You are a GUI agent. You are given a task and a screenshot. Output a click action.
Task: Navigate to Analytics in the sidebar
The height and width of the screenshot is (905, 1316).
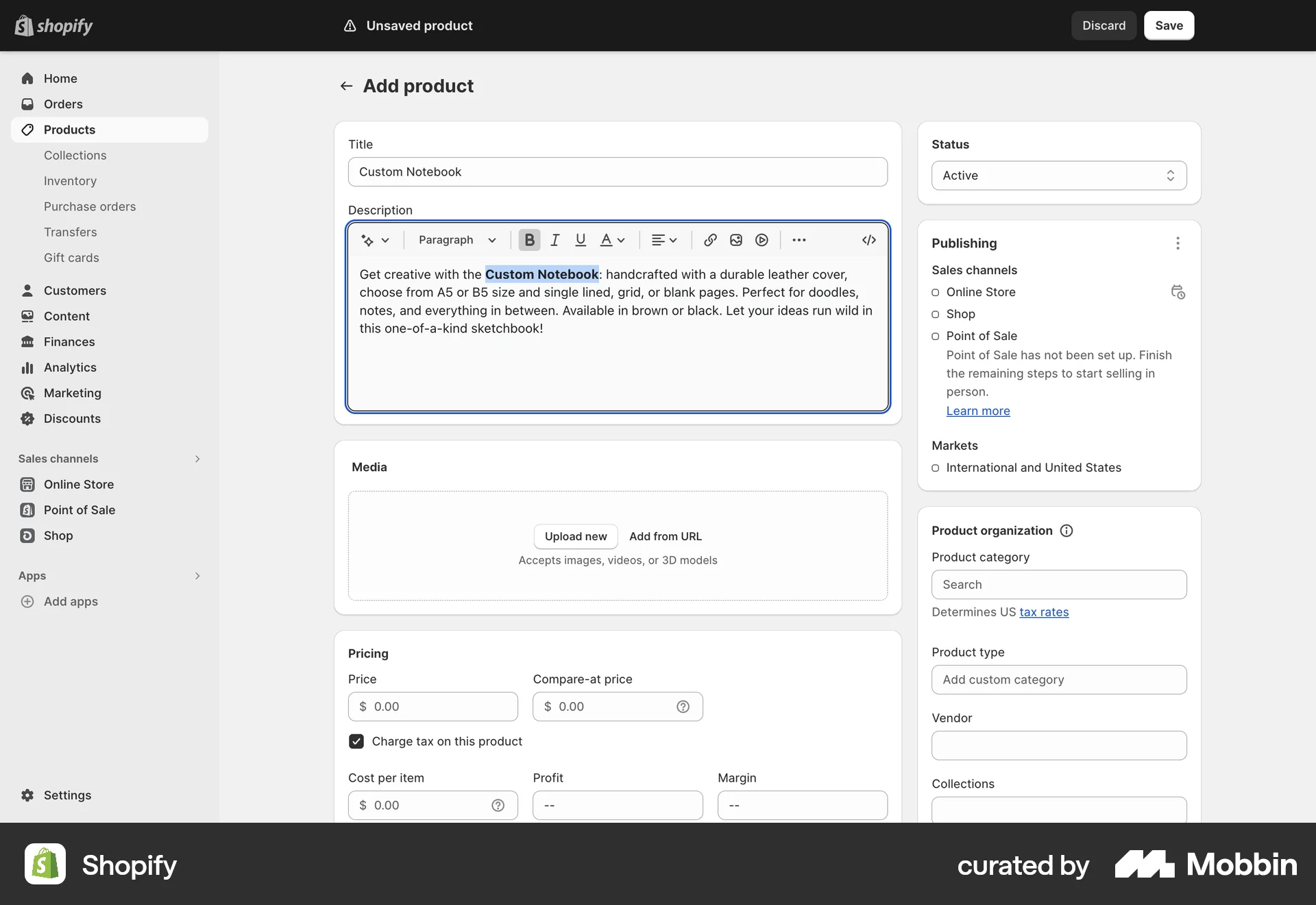pos(71,367)
